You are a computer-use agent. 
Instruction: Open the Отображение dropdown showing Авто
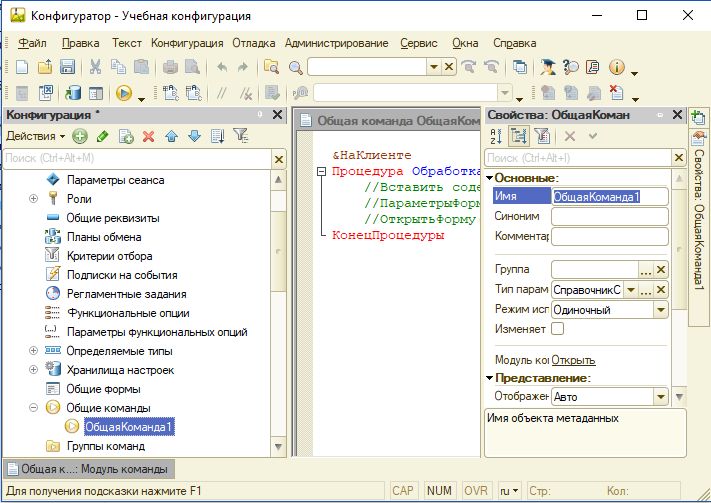[x=660, y=397]
